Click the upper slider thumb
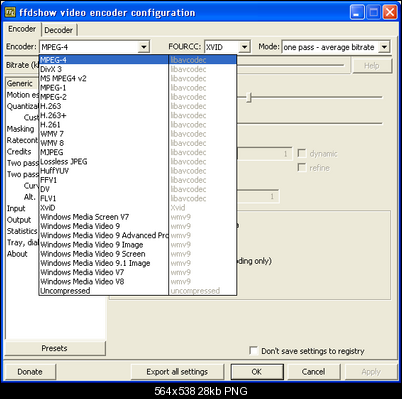The width and height of the screenshot is (402, 399). (x=249, y=98)
